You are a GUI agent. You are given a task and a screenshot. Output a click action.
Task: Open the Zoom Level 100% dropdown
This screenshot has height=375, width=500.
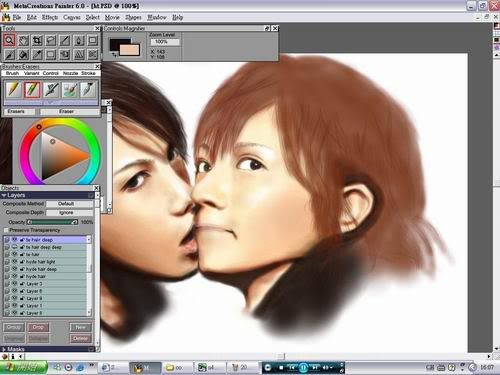pyautogui.click(x=165, y=42)
